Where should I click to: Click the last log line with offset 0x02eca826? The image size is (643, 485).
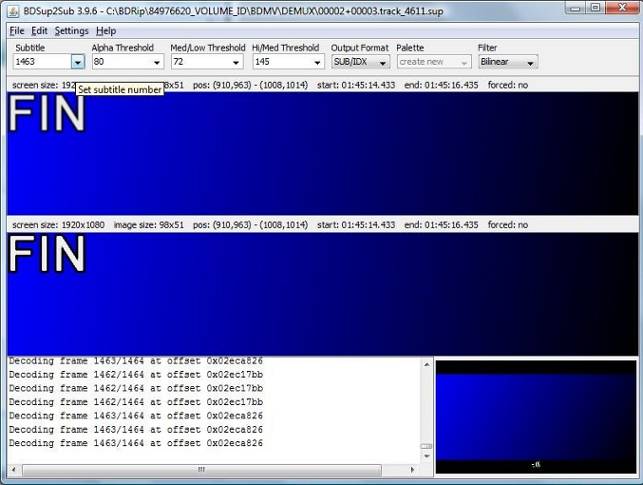tap(136, 443)
